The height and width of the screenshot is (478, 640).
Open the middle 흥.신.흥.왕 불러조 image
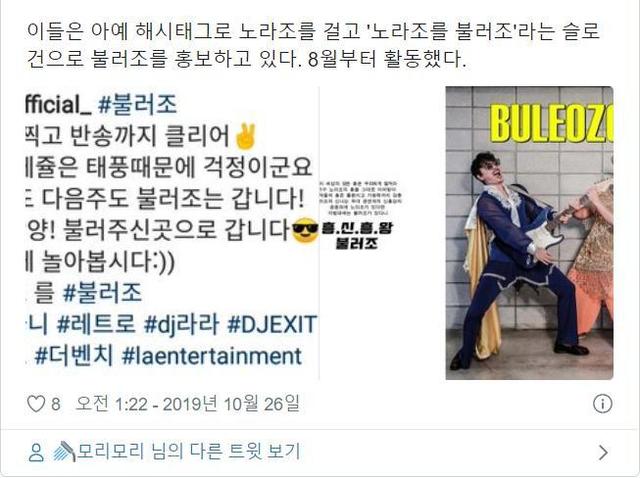358,215
